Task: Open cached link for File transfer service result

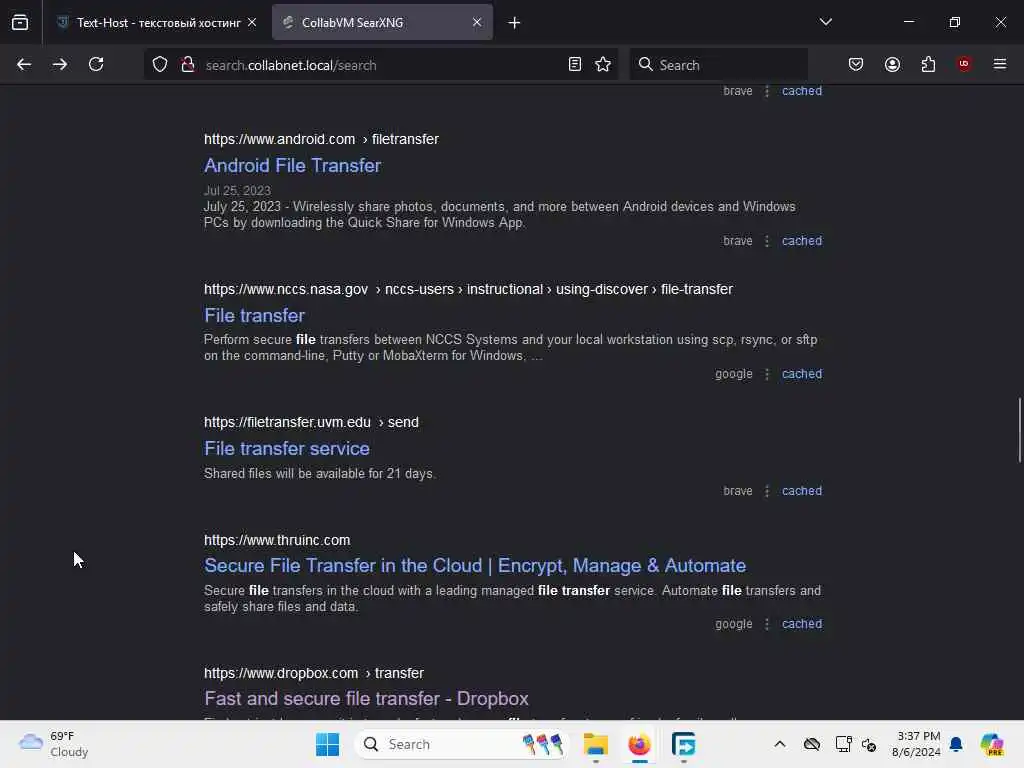Action: pyautogui.click(x=802, y=491)
